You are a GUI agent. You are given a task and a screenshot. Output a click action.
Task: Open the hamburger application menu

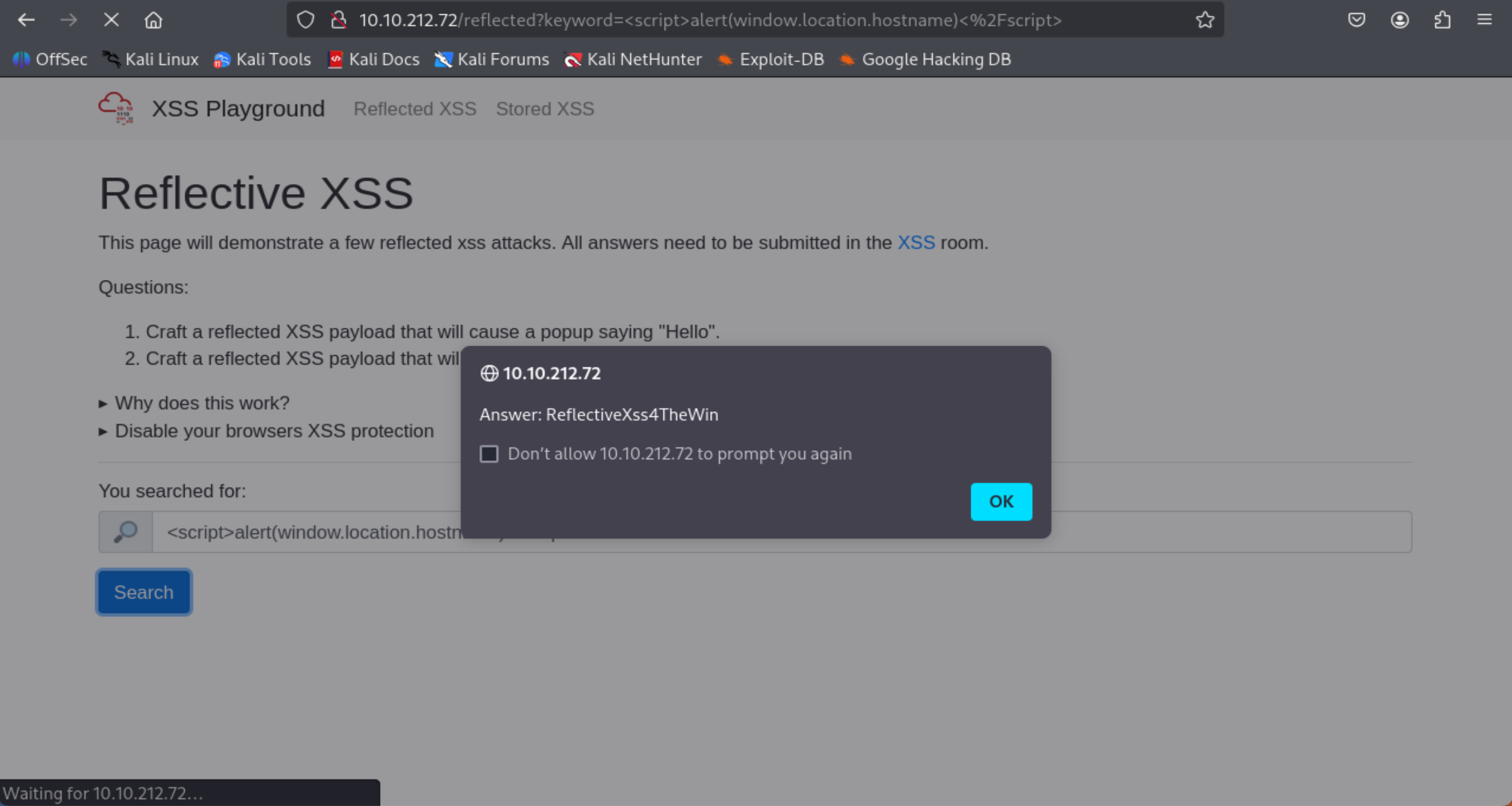click(1485, 20)
